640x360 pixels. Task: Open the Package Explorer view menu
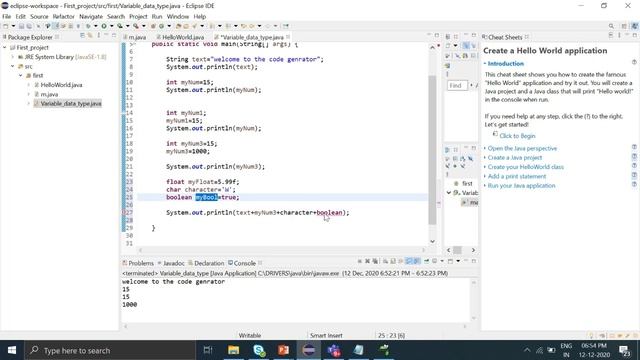[98, 36]
